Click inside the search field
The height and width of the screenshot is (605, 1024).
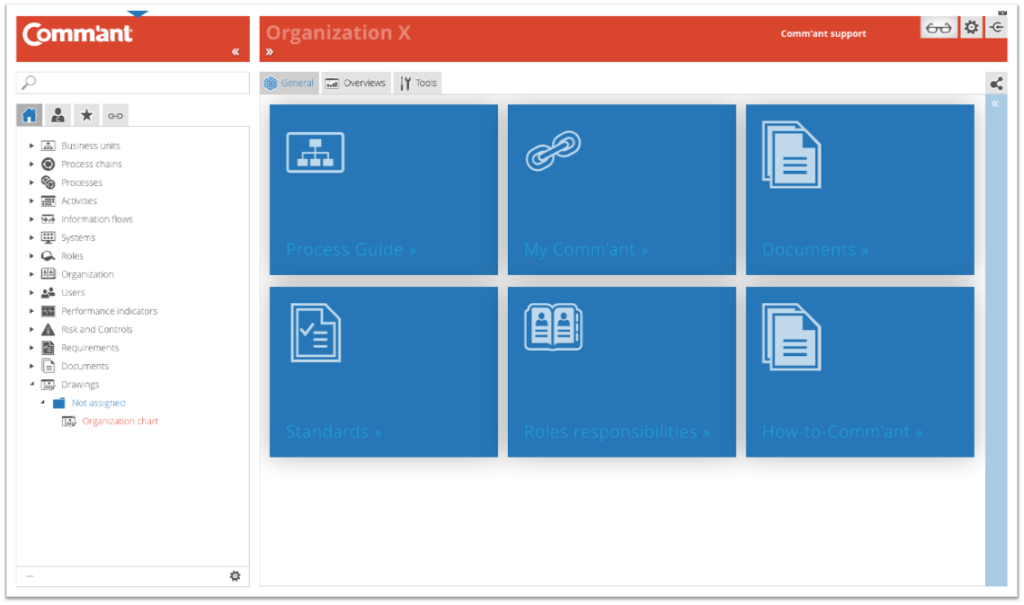click(130, 83)
